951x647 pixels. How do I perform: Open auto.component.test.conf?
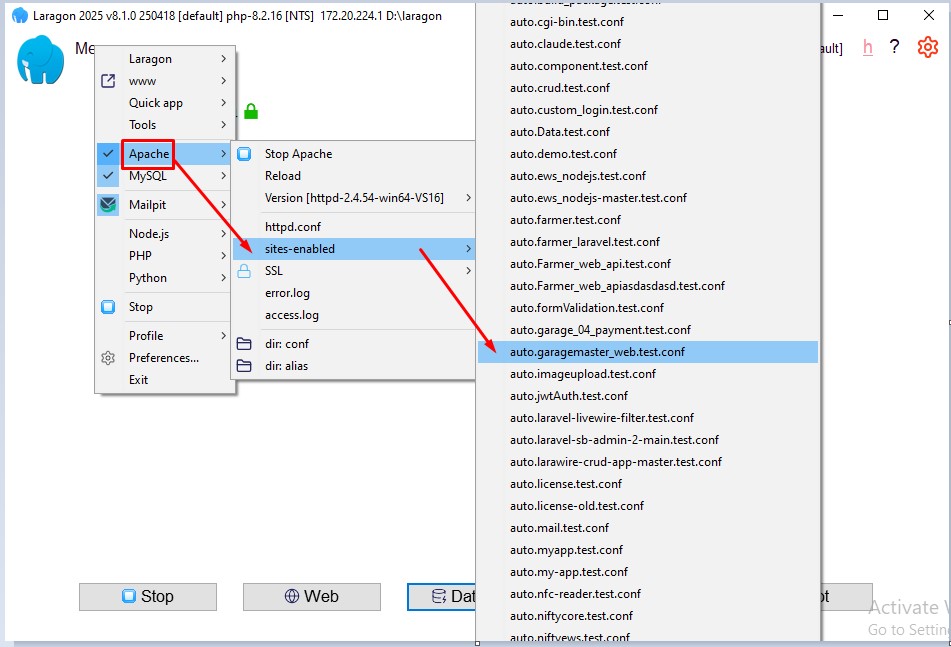pyautogui.click(x=648, y=65)
